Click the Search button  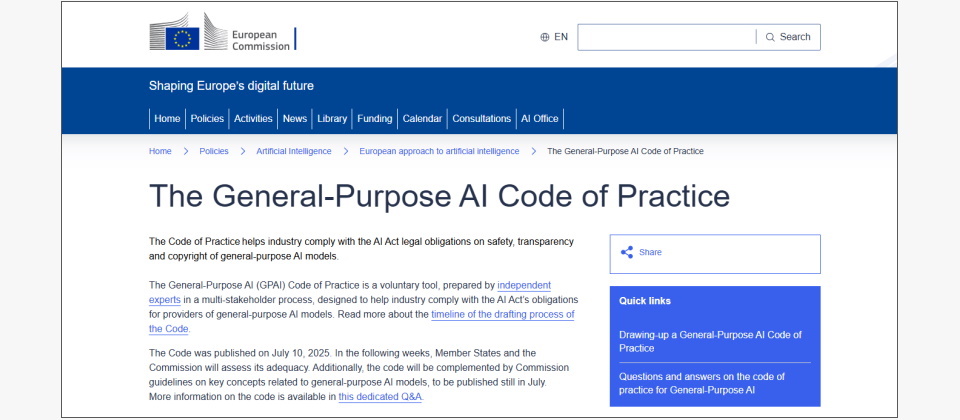tap(789, 37)
